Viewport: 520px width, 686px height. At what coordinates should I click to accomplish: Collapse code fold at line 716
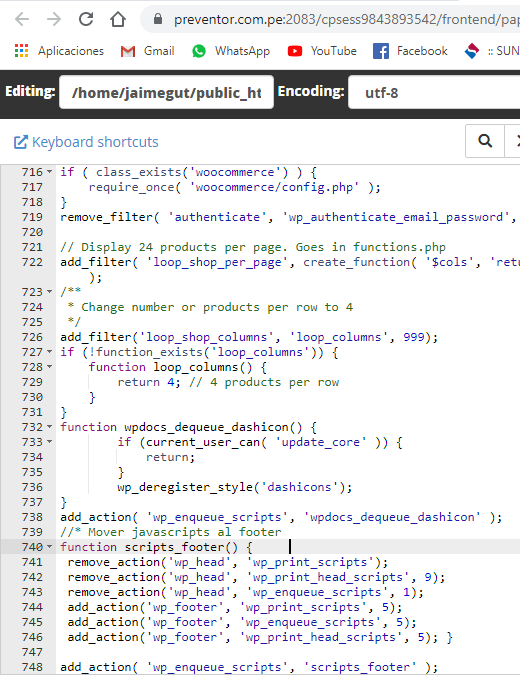(49, 172)
